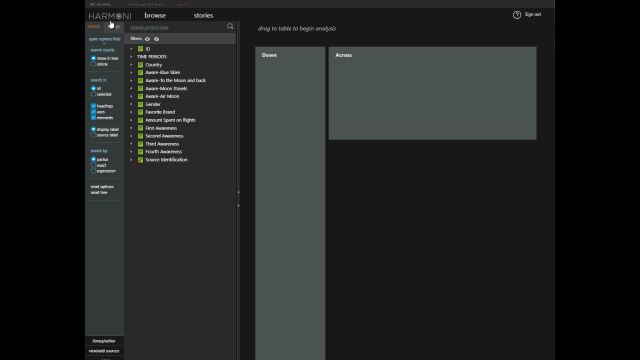Viewport: 640px width, 360px height.
Task: Click the magnifier search icon
Action: 230,27
